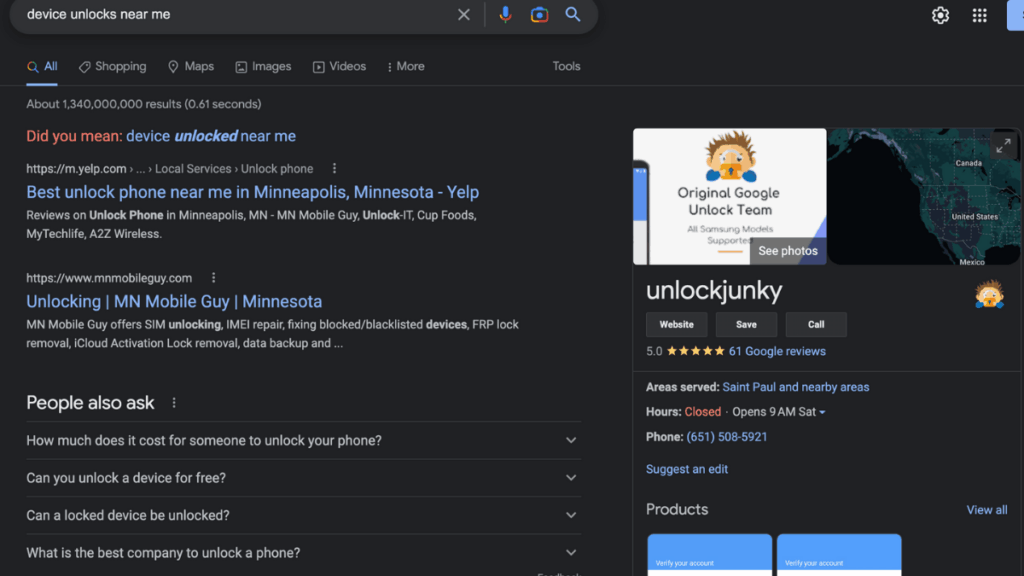The image size is (1024, 576).
Task: Click the phone number (651) 508-5921
Action: pos(727,437)
